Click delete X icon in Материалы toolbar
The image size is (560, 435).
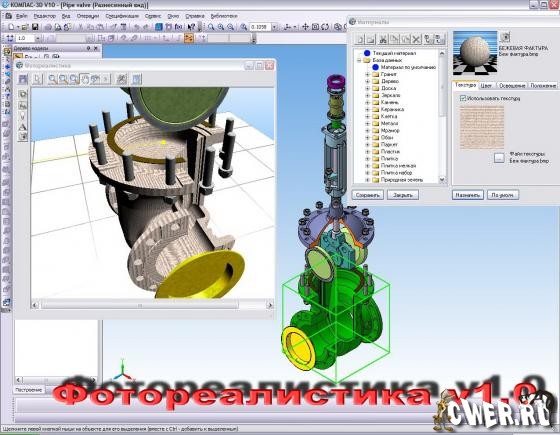point(416,39)
